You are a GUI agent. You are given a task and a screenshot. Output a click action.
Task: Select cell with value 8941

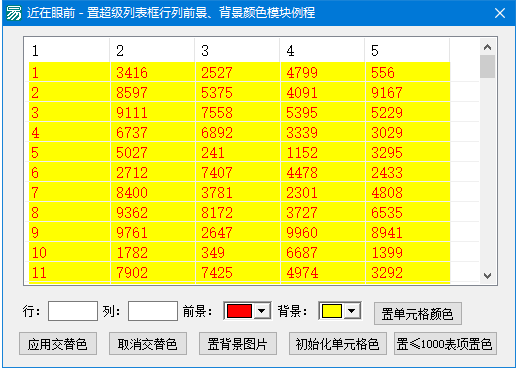pyautogui.click(x=408, y=232)
